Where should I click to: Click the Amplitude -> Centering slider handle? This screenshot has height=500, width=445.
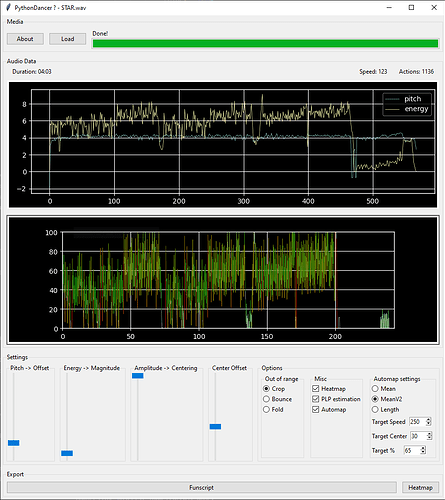pyautogui.click(x=138, y=376)
